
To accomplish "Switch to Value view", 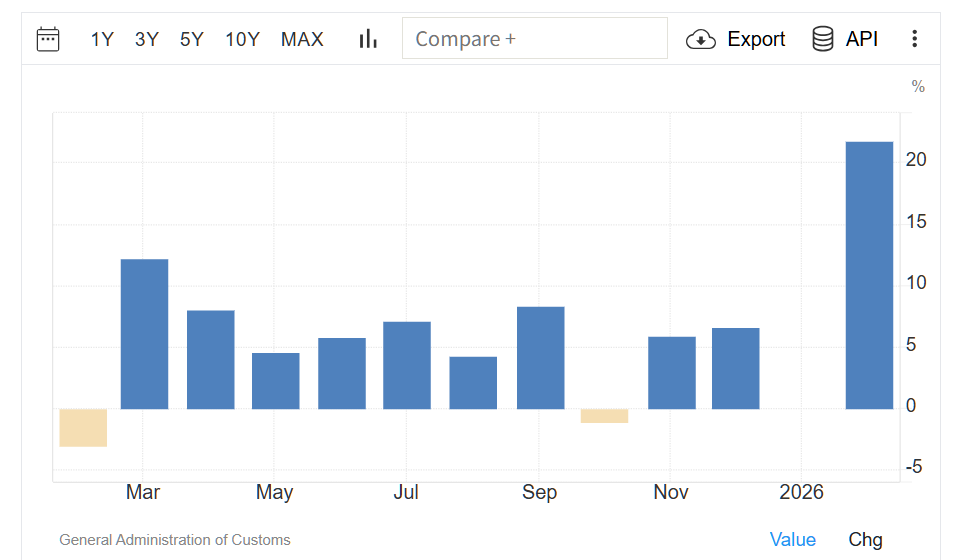I will coord(792,539).
